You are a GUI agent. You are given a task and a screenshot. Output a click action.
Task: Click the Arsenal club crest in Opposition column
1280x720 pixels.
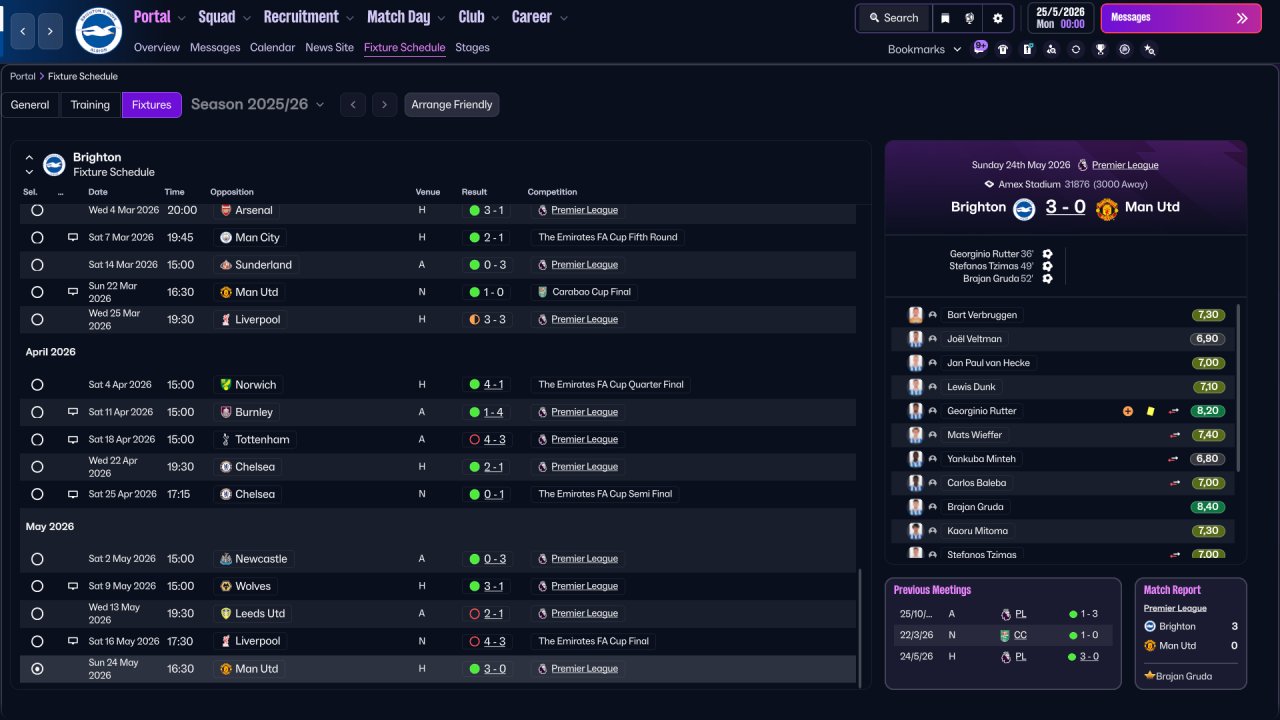pos(226,210)
